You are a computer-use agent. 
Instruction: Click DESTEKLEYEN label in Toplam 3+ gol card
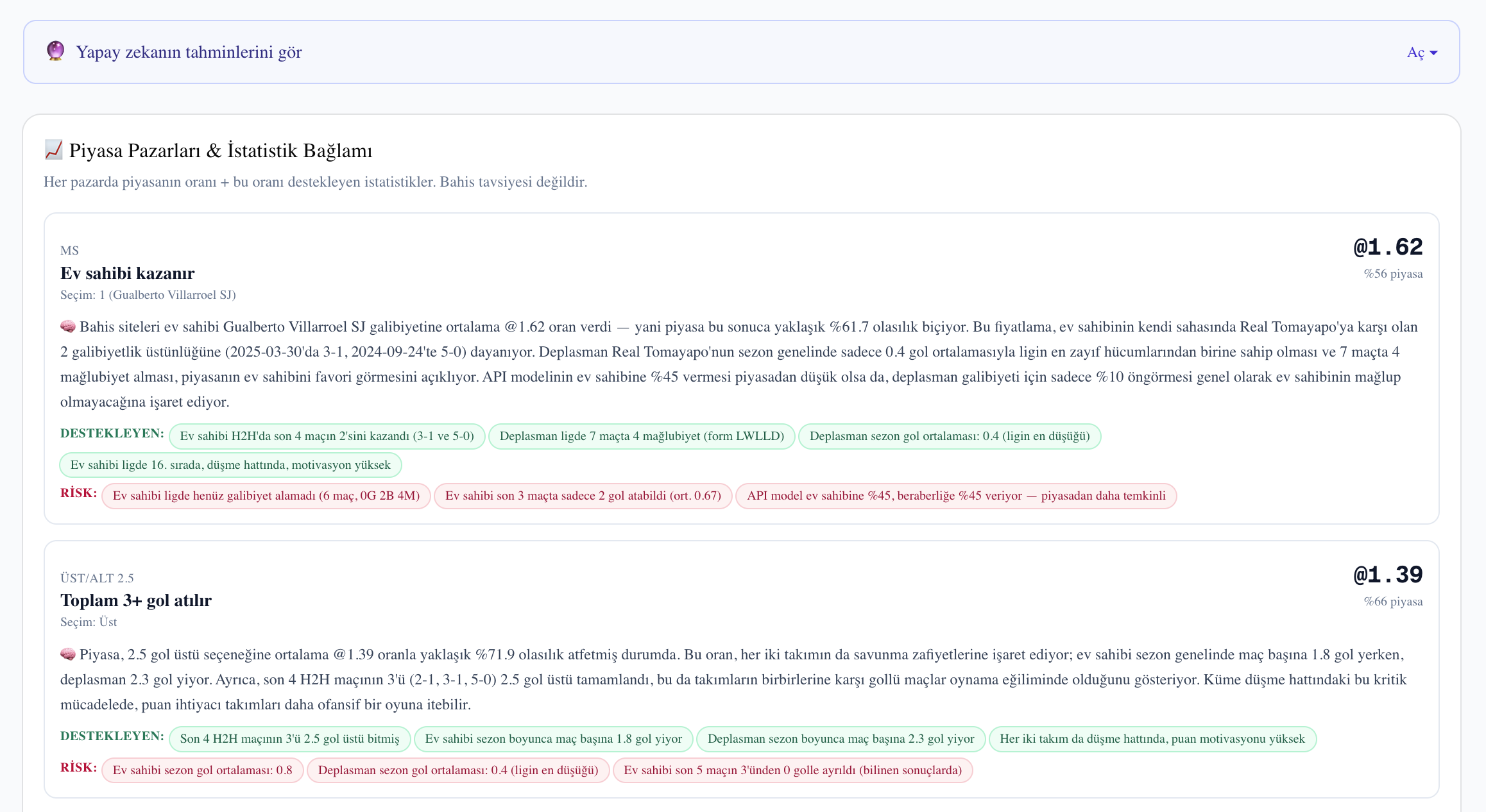112,736
